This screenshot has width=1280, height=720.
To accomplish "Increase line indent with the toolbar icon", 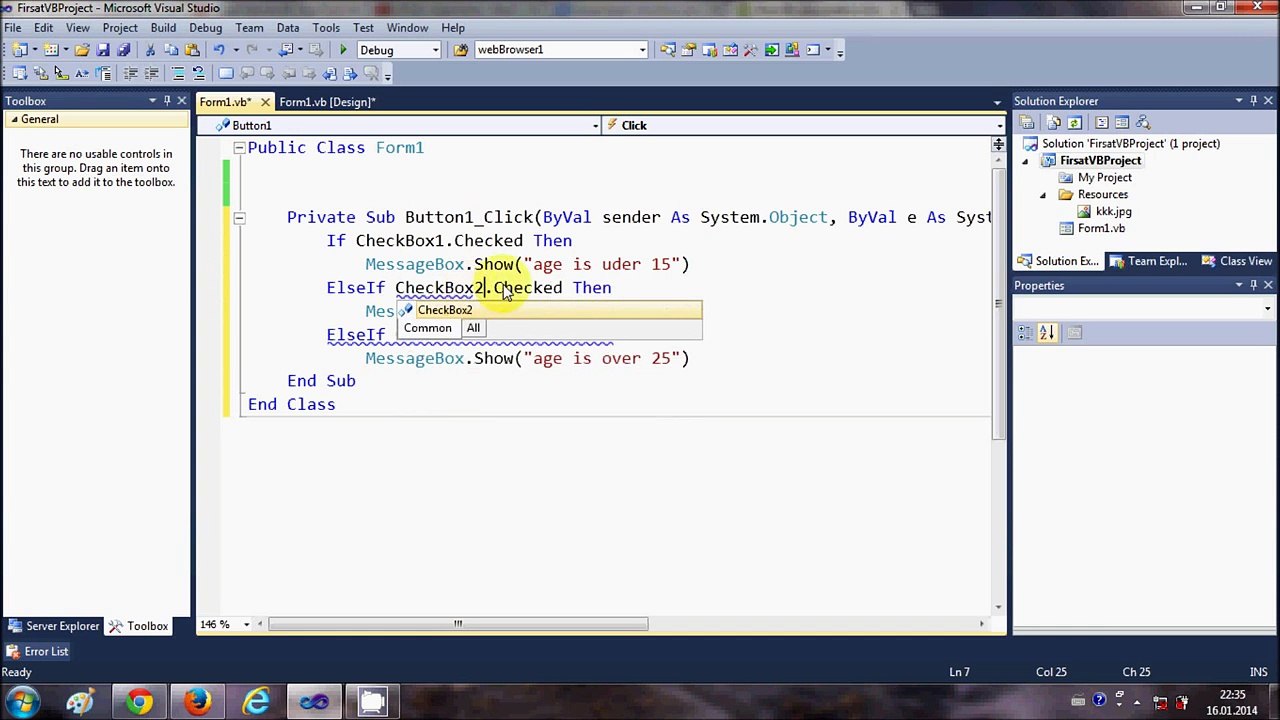I will [x=151, y=73].
